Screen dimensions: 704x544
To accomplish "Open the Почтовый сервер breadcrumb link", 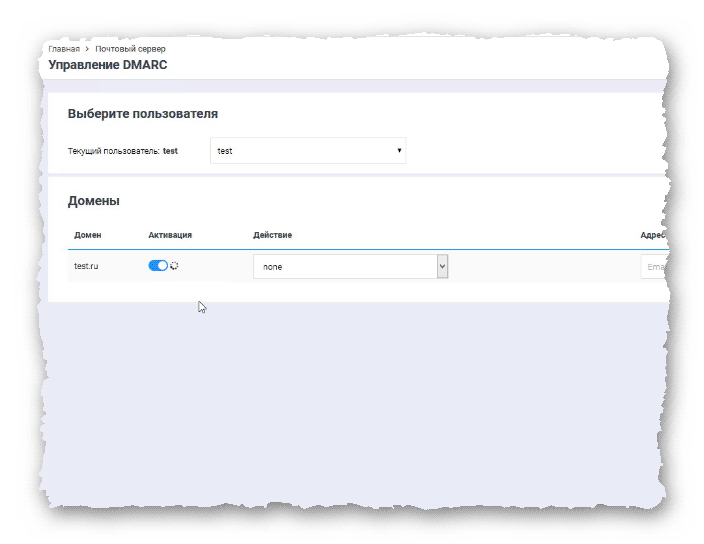I will point(130,49).
